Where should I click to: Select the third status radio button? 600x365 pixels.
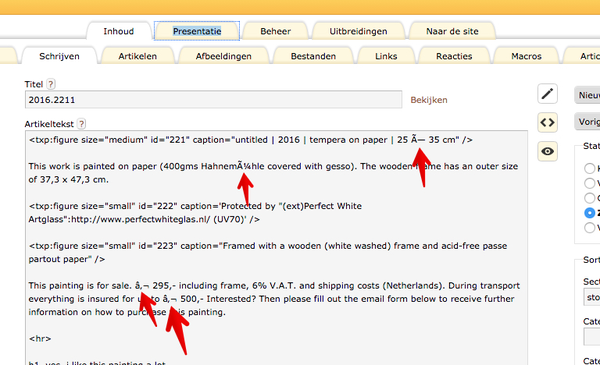point(589,198)
